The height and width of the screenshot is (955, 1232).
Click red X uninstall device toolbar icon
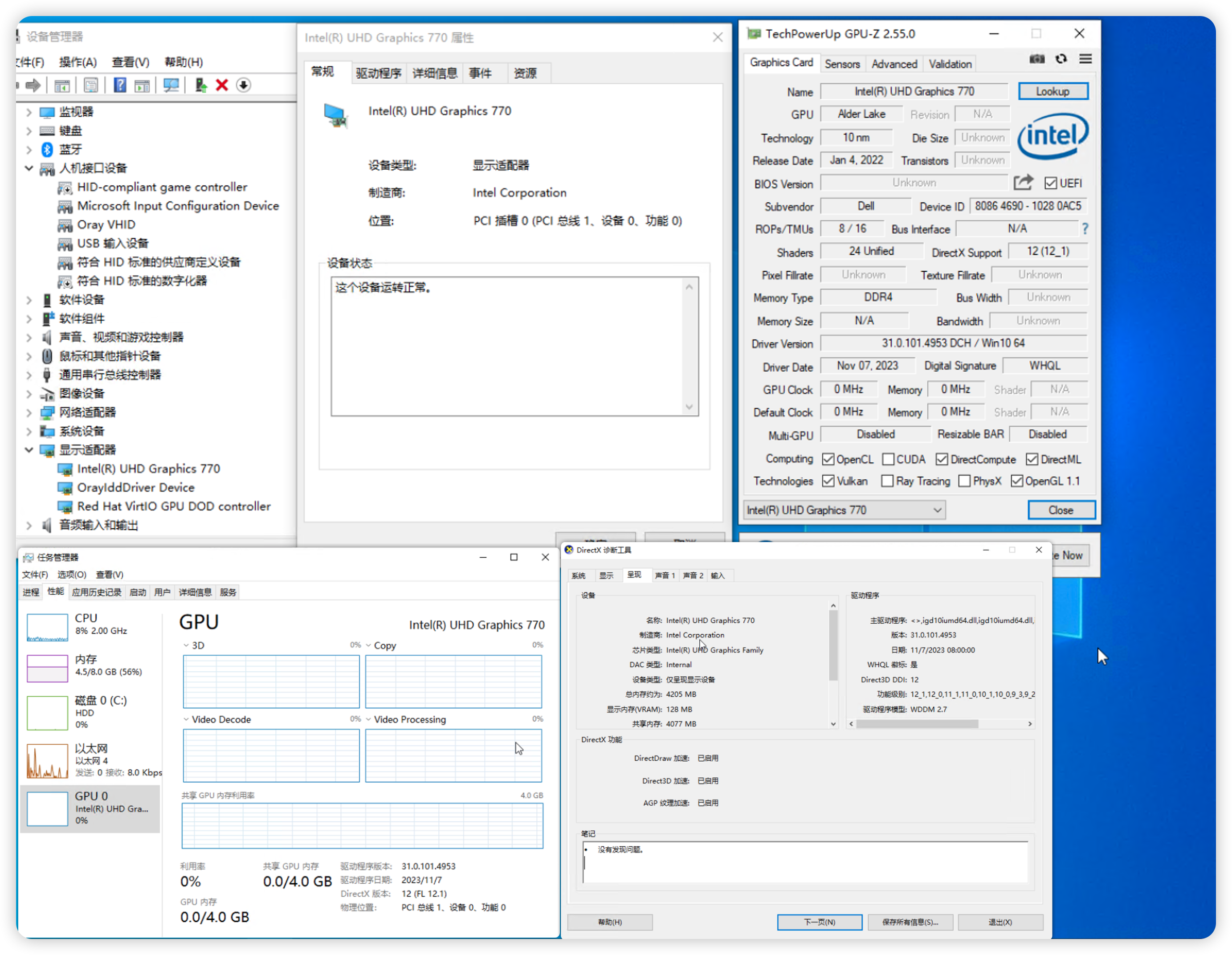222,85
